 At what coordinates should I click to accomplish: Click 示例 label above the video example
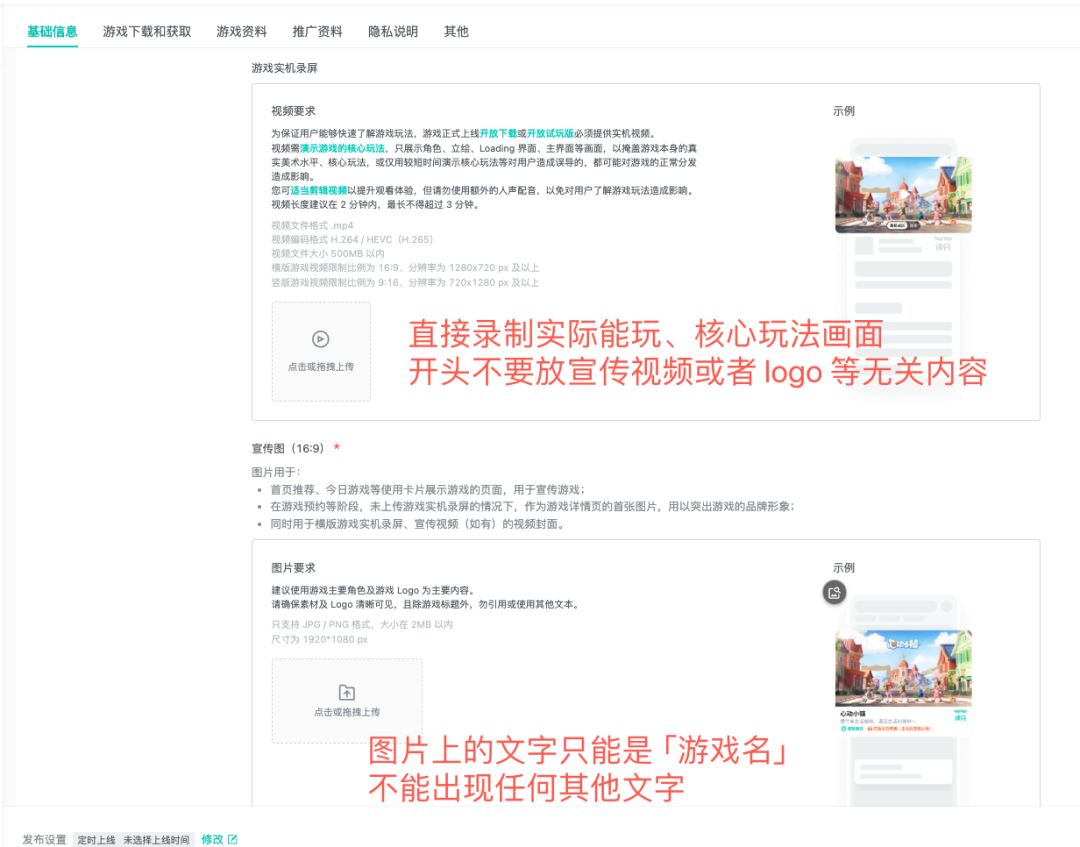click(x=844, y=111)
